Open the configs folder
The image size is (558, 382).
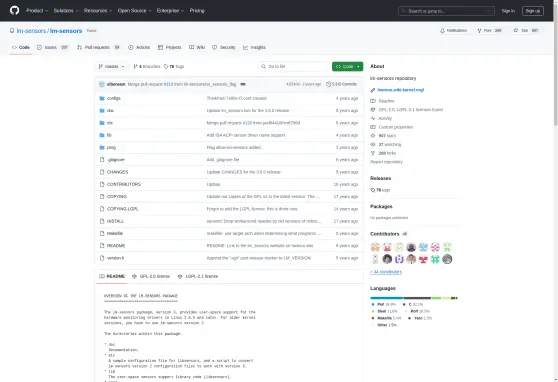[114, 98]
